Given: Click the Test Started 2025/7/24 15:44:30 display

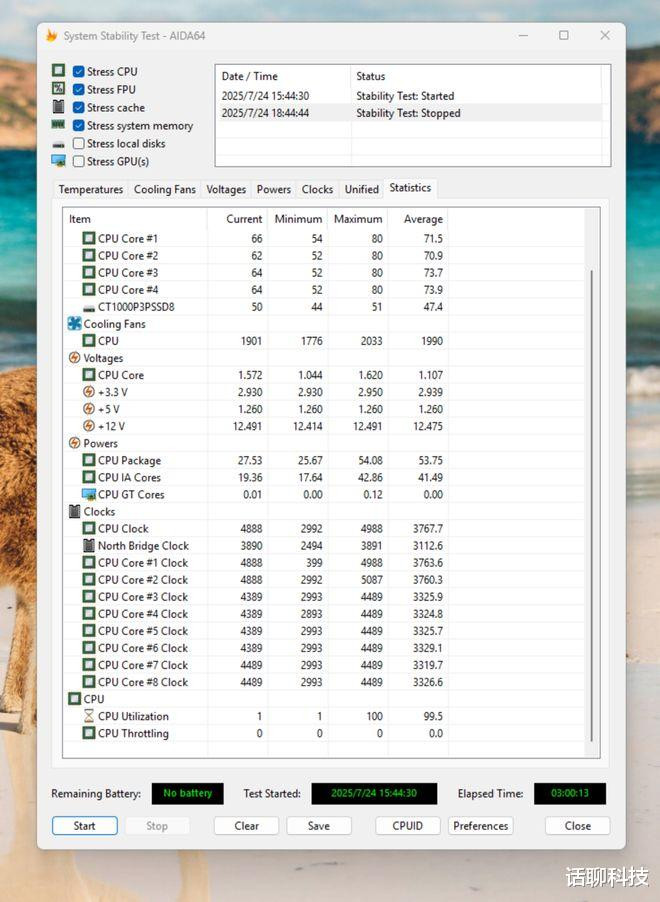Looking at the screenshot, I should pyautogui.click(x=374, y=793).
